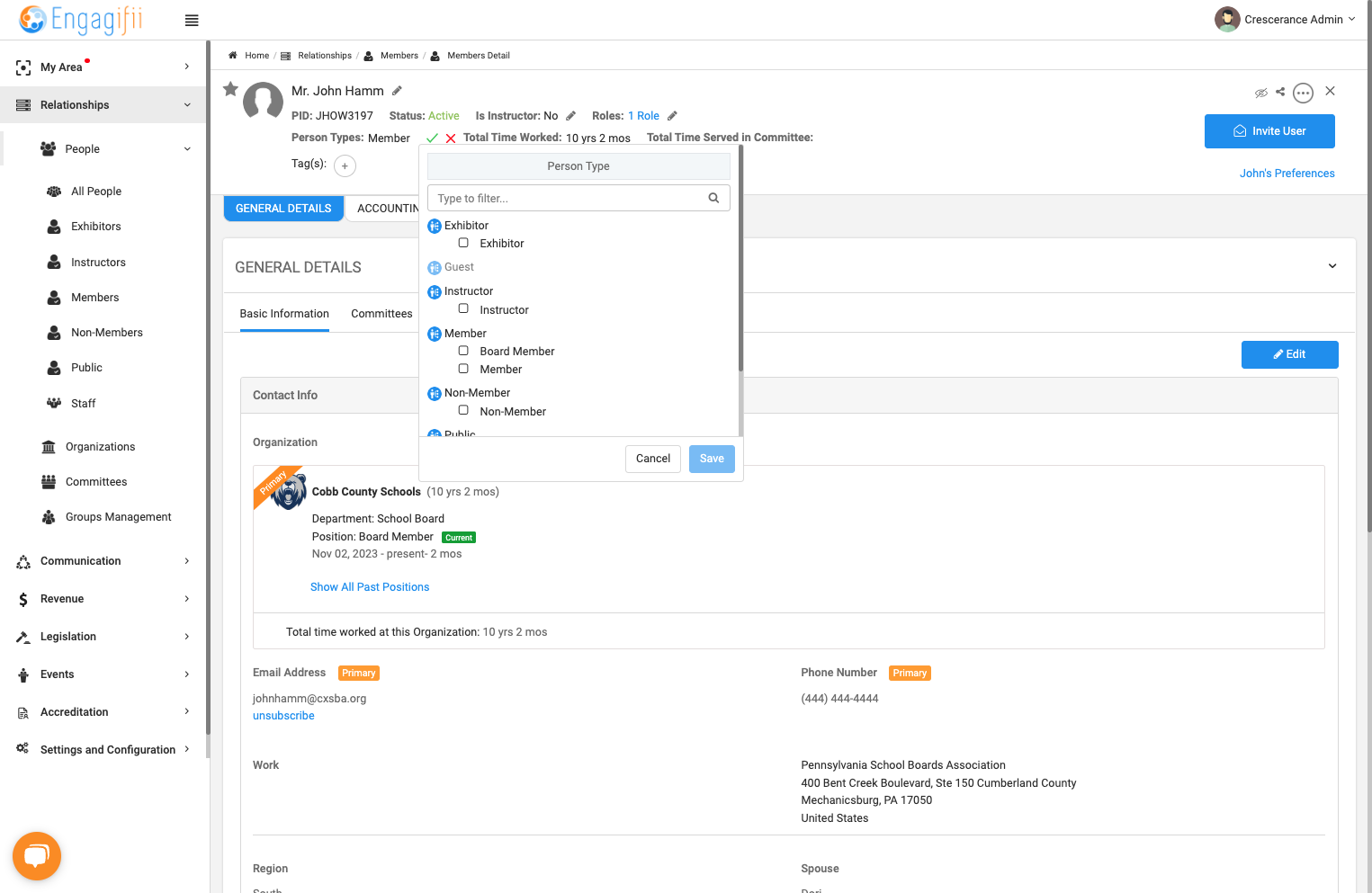Collapse the General Details panel chevron
The width and height of the screenshot is (1372, 893).
pos(1332,266)
